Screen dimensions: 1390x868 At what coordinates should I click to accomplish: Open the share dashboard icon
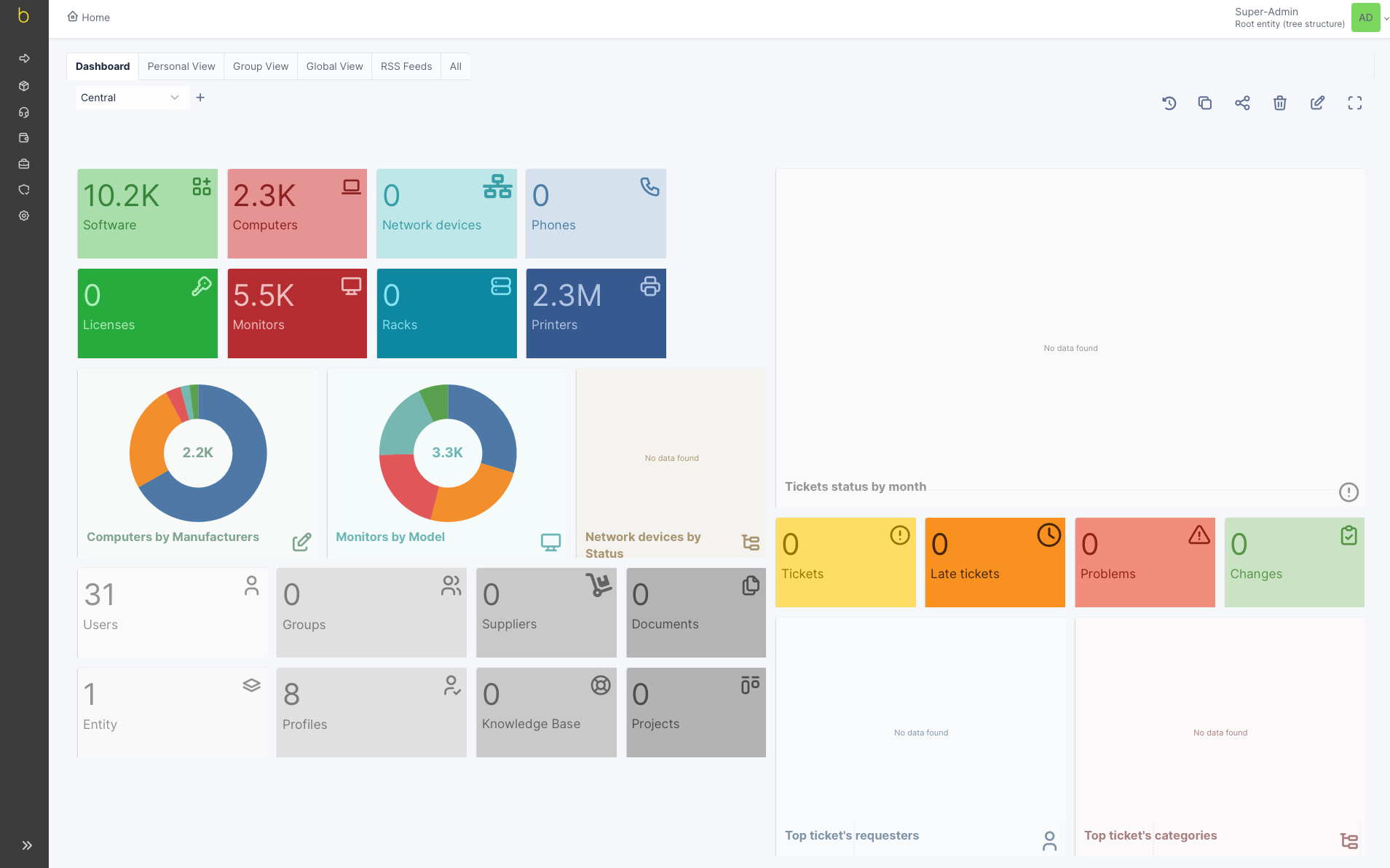click(1242, 103)
